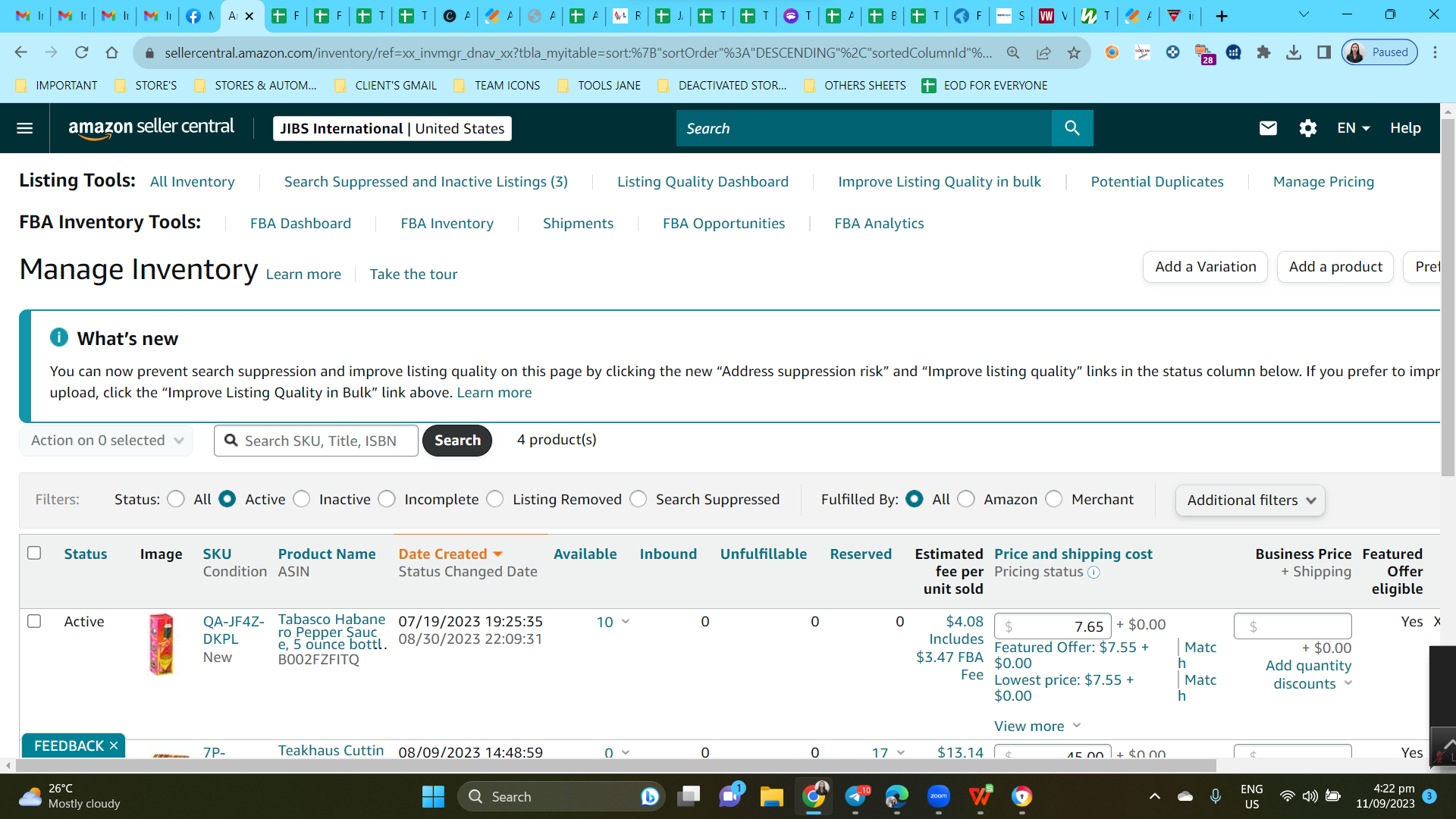Screen dimensions: 1456x819
Task: Go to Listing Quality Dashboard
Action: click(x=703, y=182)
